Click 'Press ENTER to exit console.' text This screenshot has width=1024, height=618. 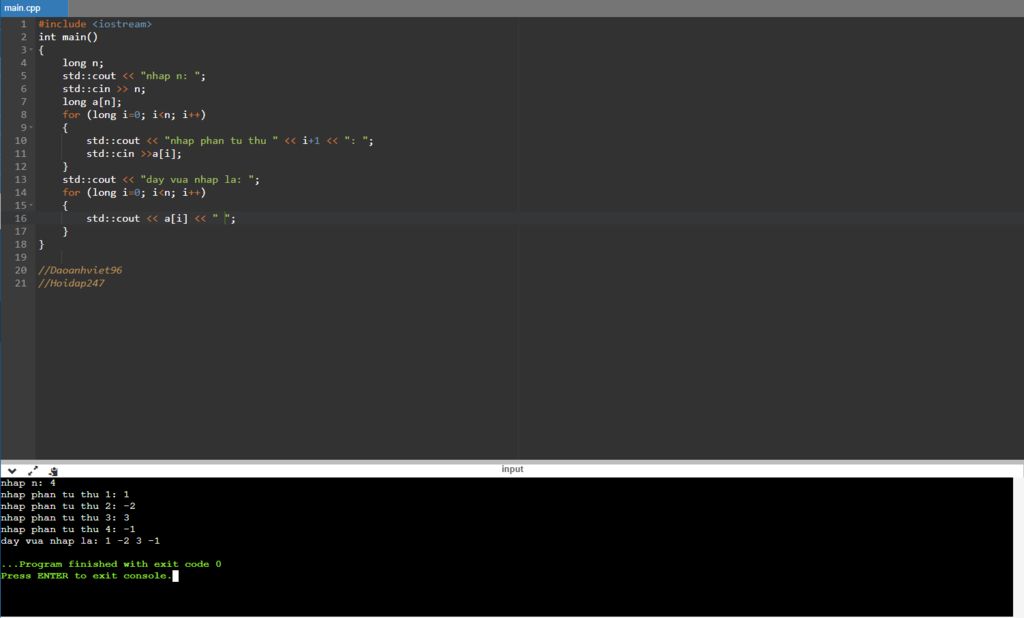pos(86,576)
